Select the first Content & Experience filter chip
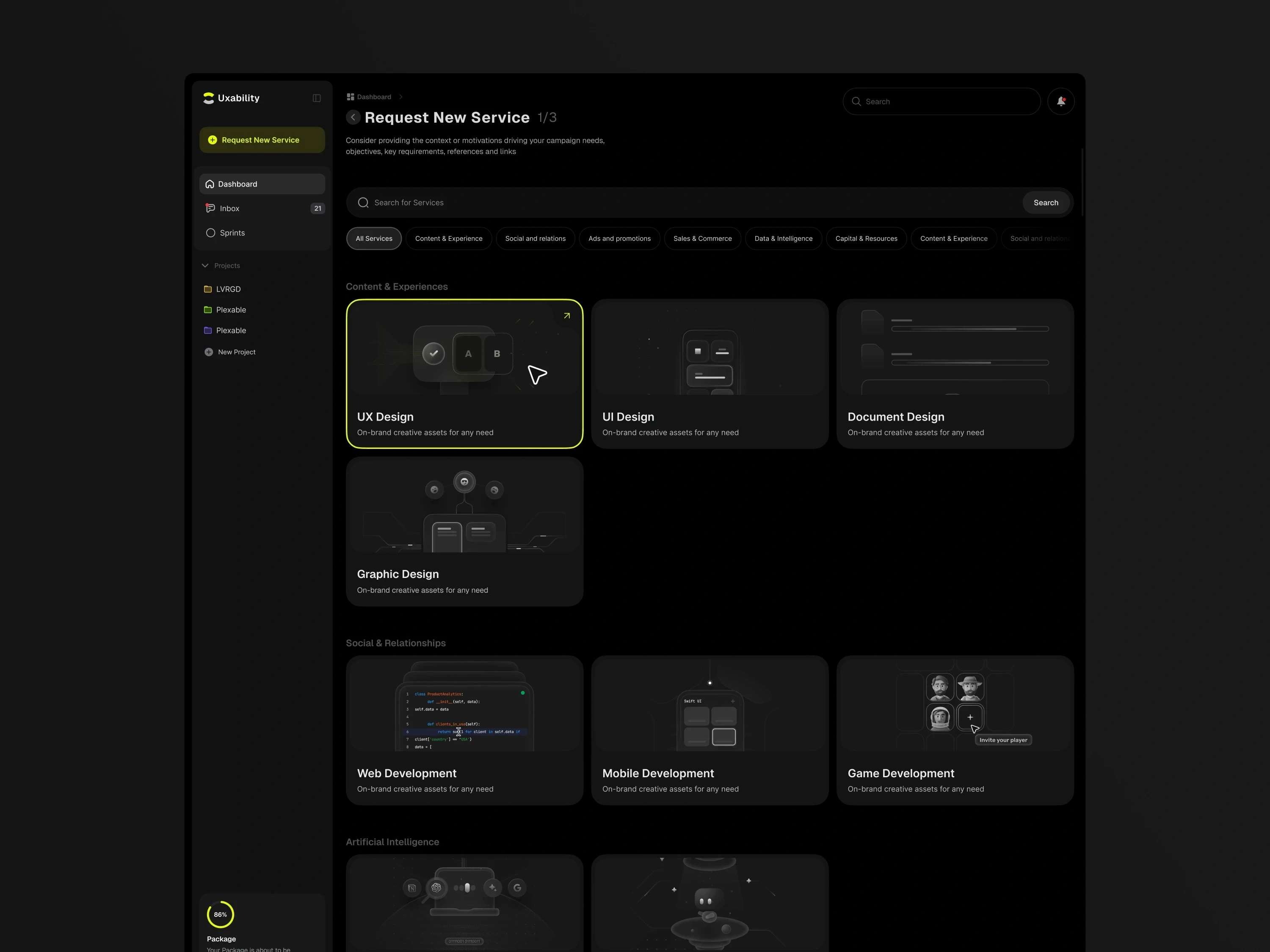Image resolution: width=1270 pixels, height=952 pixels. click(x=448, y=239)
